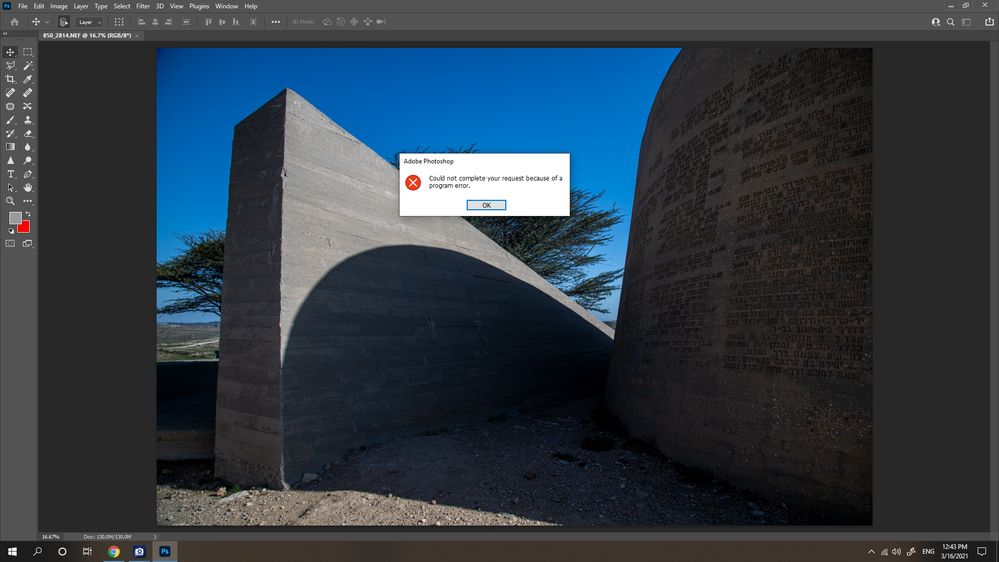Open the File menu
This screenshot has width=999, height=562.
[x=23, y=6]
